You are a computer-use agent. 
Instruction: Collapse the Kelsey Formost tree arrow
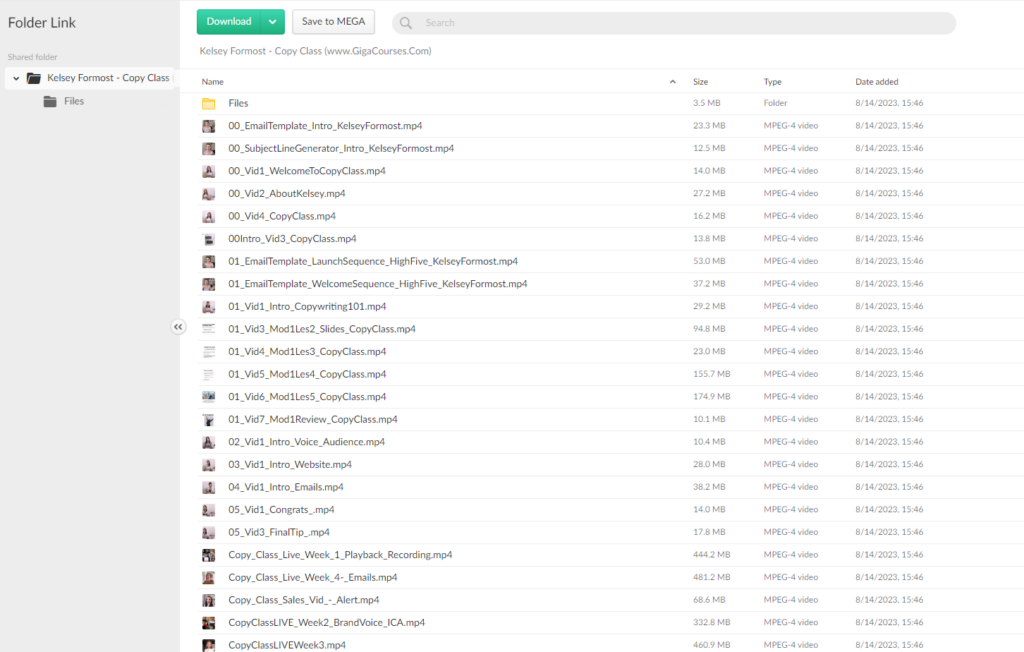tap(16, 78)
